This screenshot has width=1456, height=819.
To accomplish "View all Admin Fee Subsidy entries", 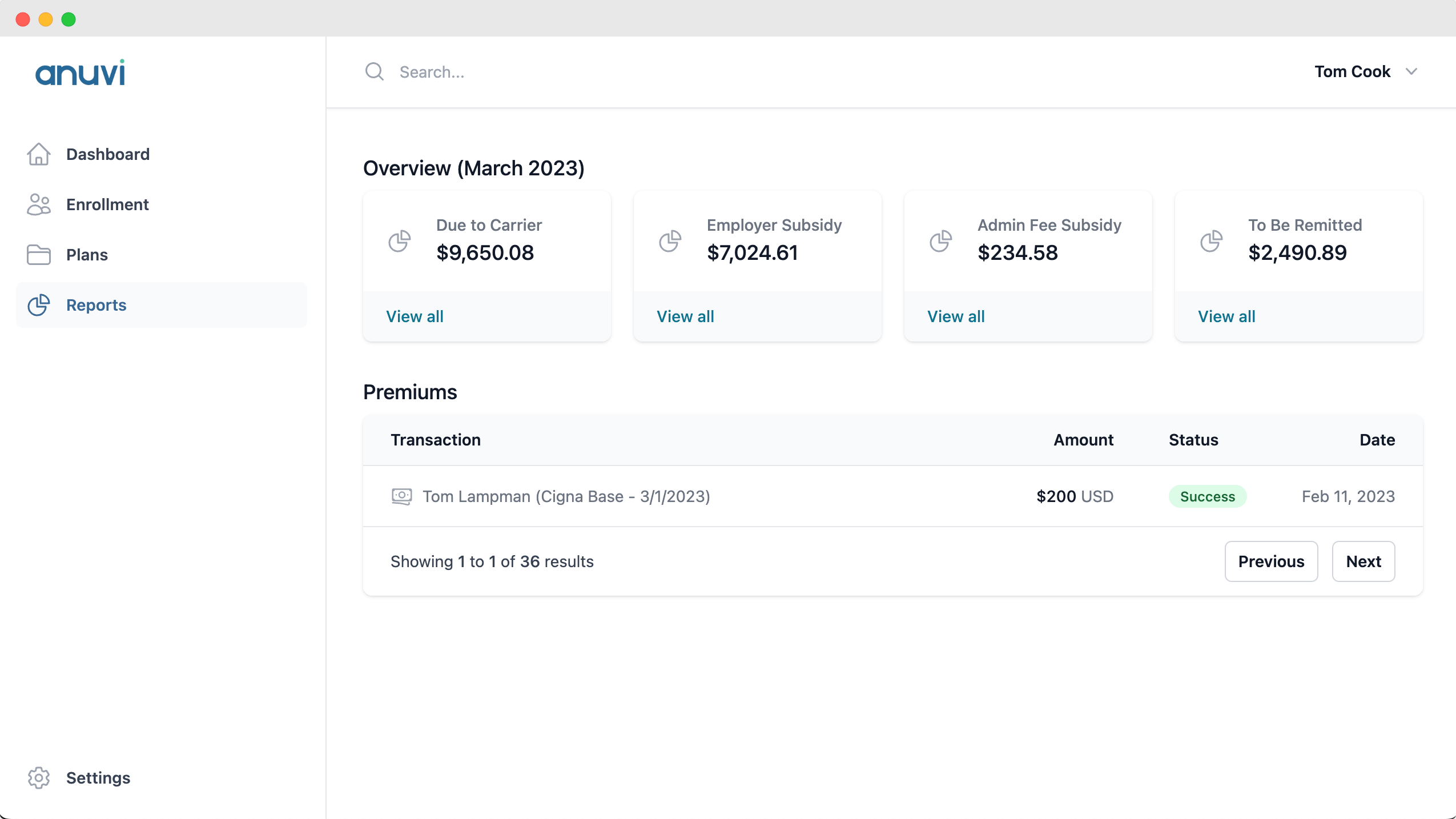I will click(956, 316).
